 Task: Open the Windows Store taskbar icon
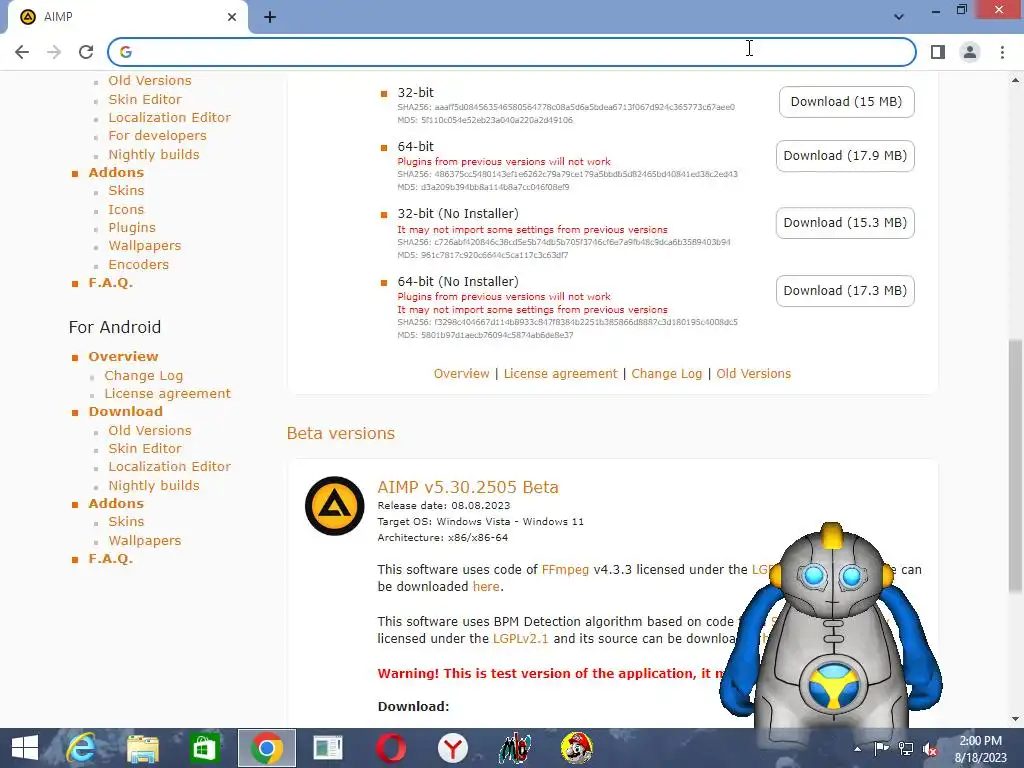click(204, 748)
